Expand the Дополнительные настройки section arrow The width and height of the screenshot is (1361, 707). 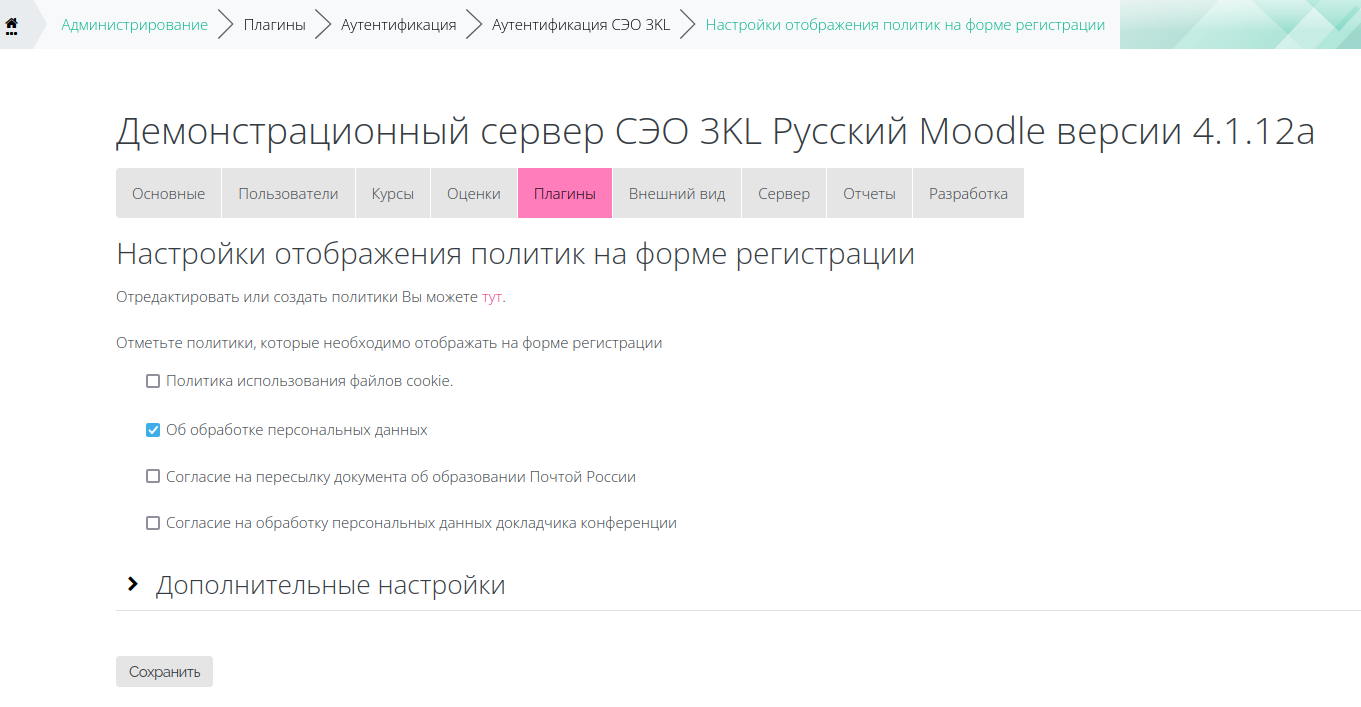[x=132, y=584]
